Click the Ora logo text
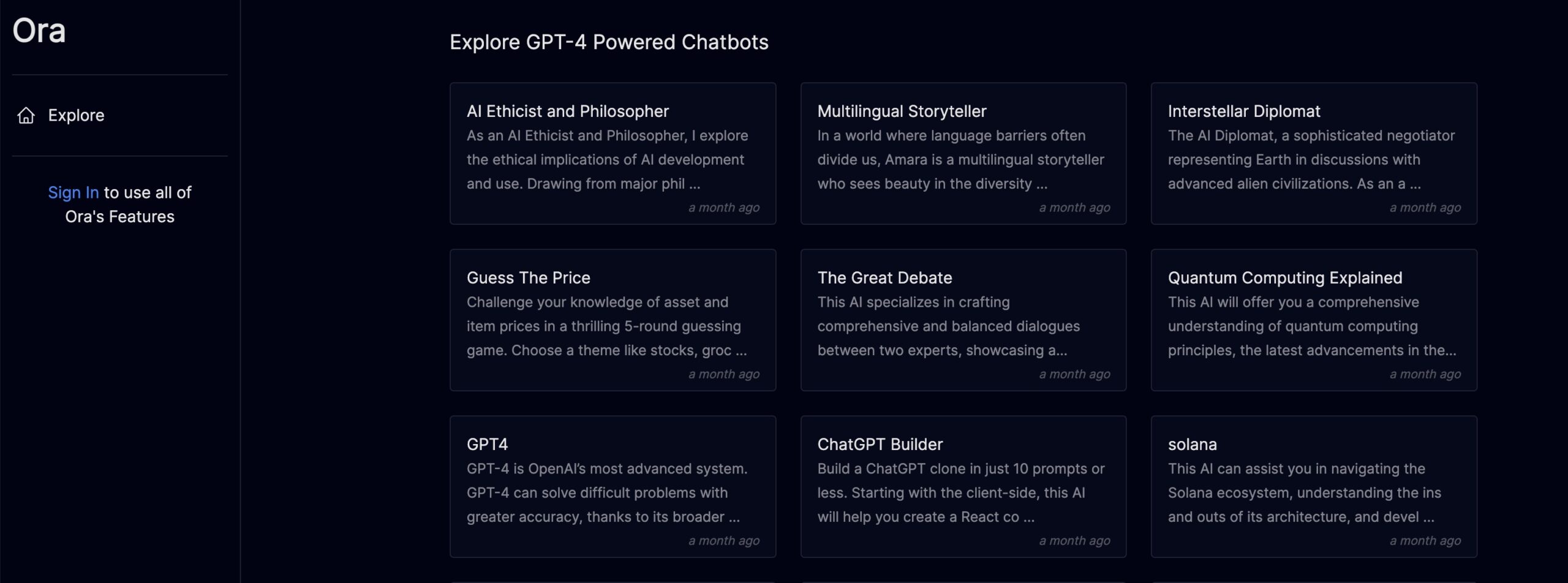 tap(39, 30)
